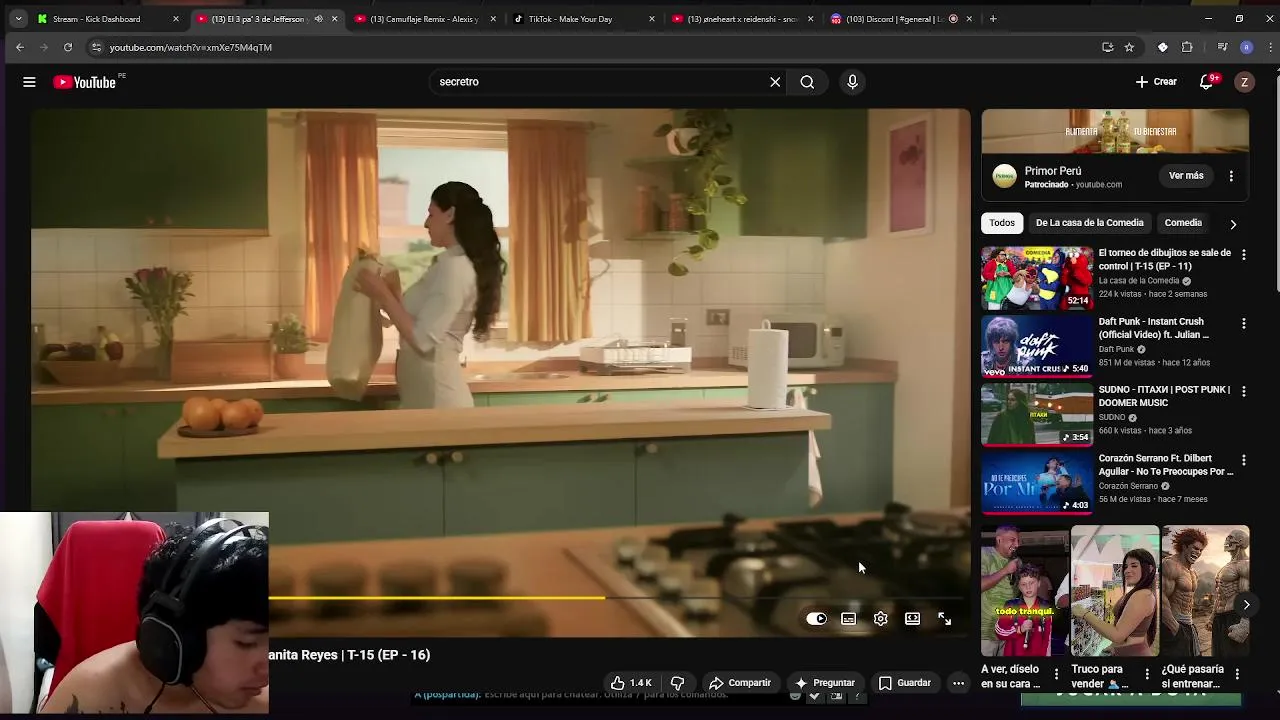Screen dimensions: 1280x720
Task: Open Chrome profile avatar
Action: pos(1246,47)
